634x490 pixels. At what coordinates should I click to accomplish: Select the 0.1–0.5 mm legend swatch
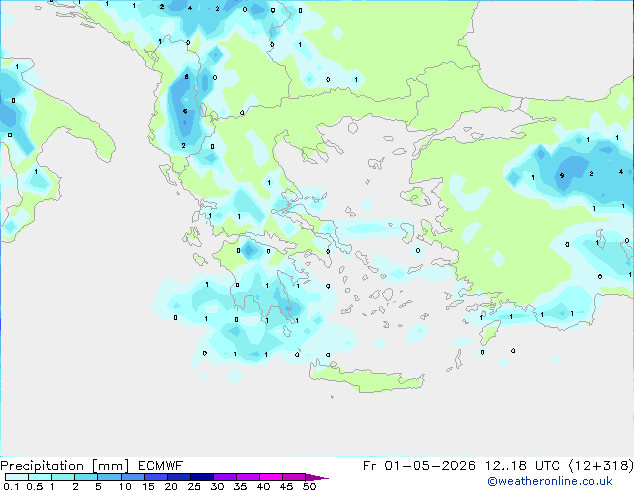point(17,477)
